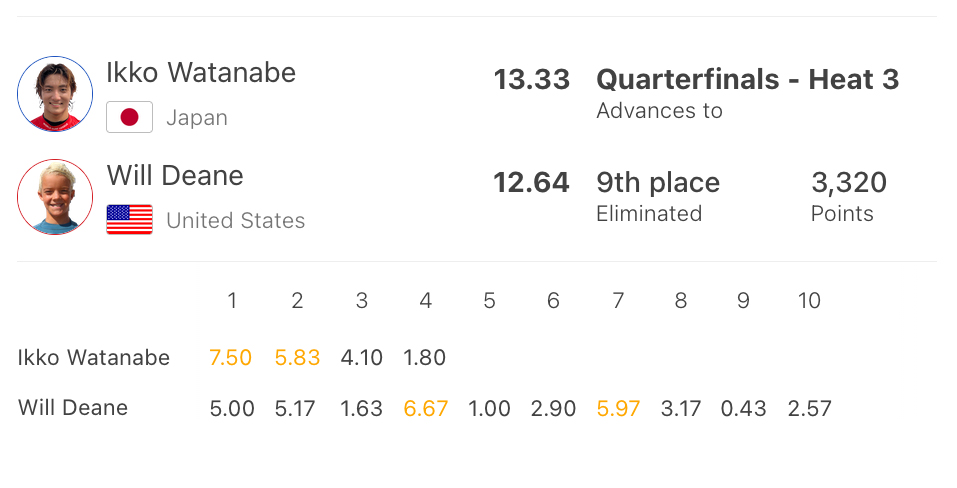Select the Quarterfinals - Heat 3 heading
This screenshot has width=957, height=488.
747,80
